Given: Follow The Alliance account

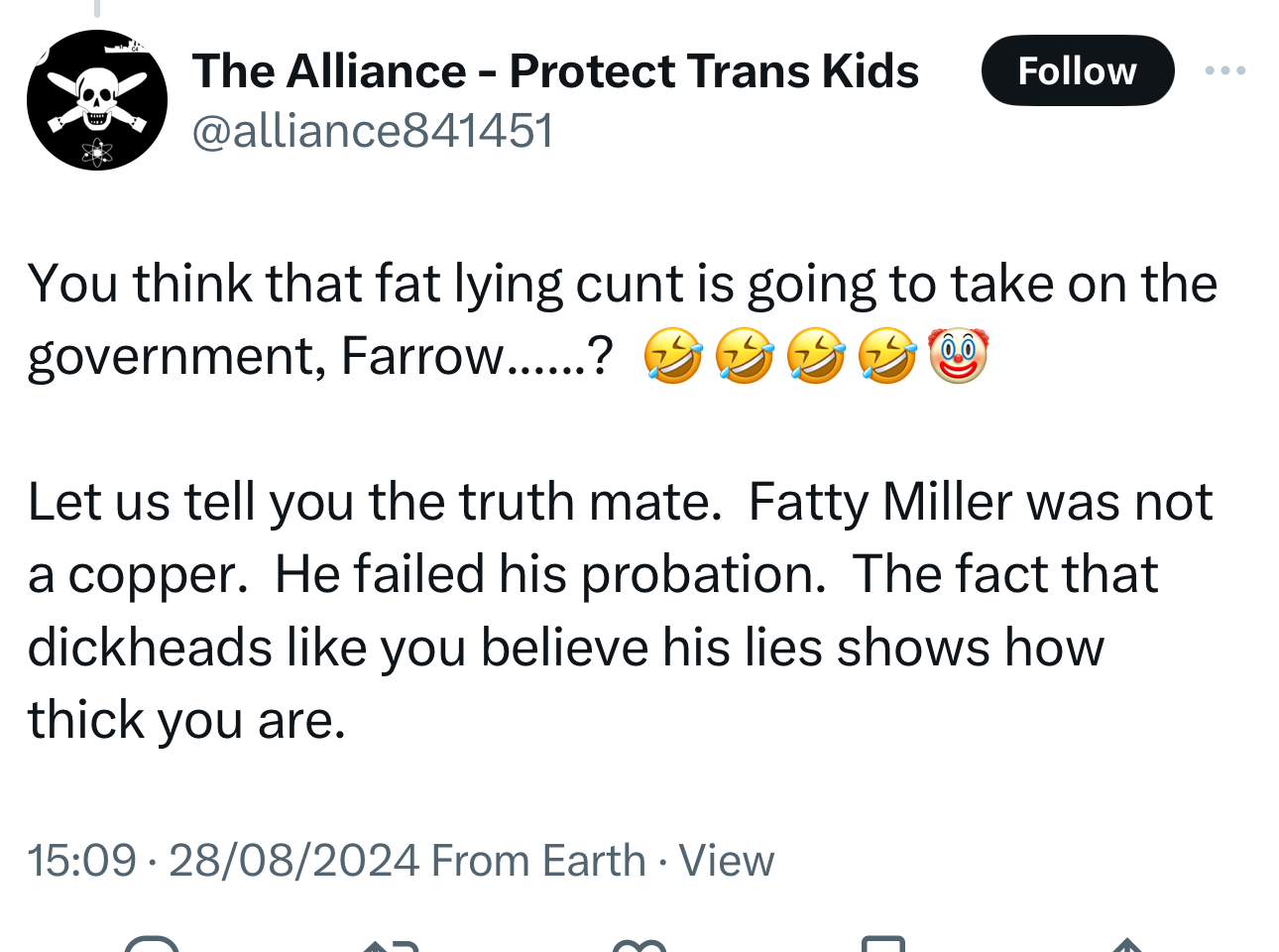Looking at the screenshot, I should pos(1077,70).
